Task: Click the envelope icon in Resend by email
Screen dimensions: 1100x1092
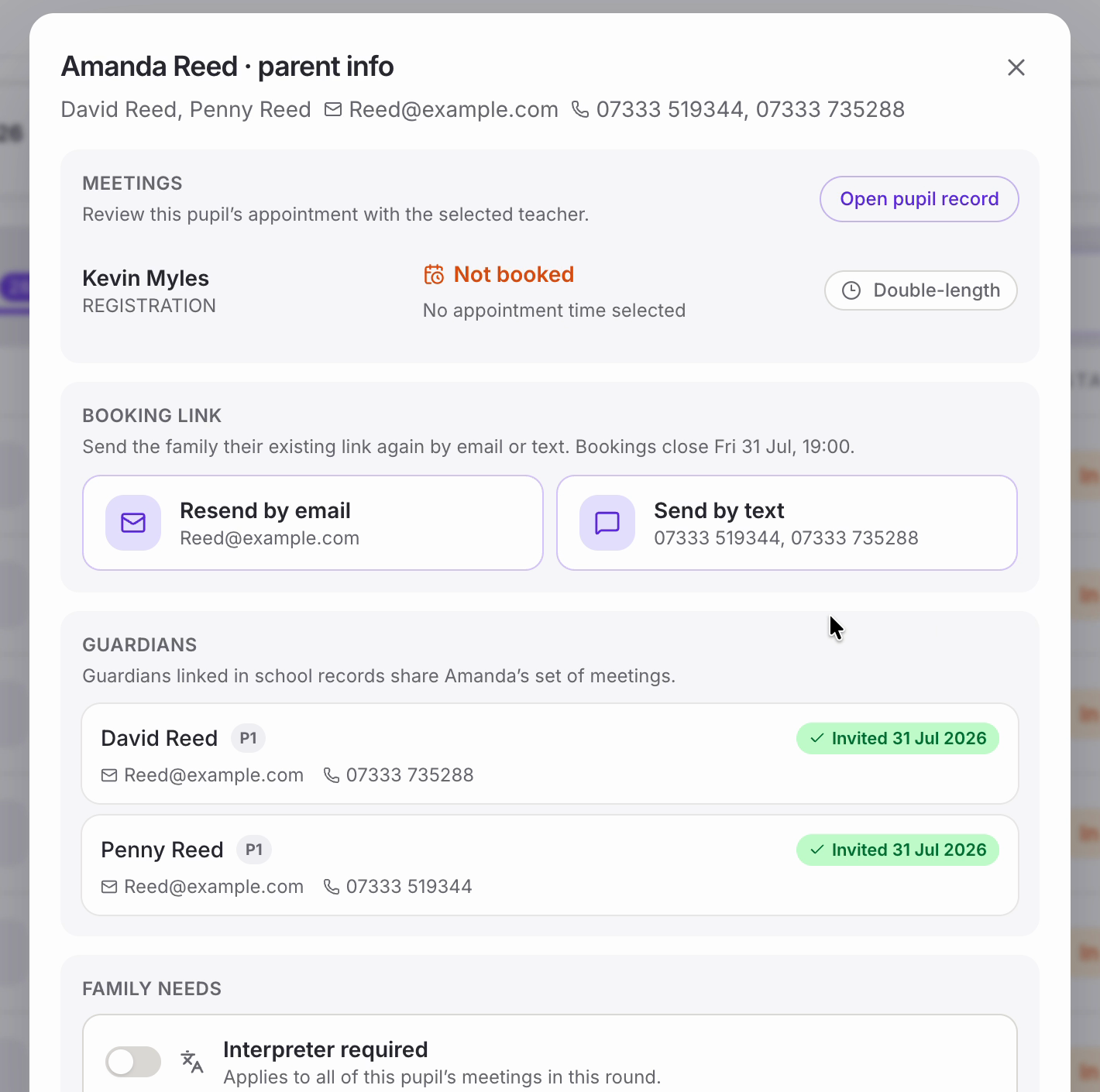Action: click(x=133, y=523)
